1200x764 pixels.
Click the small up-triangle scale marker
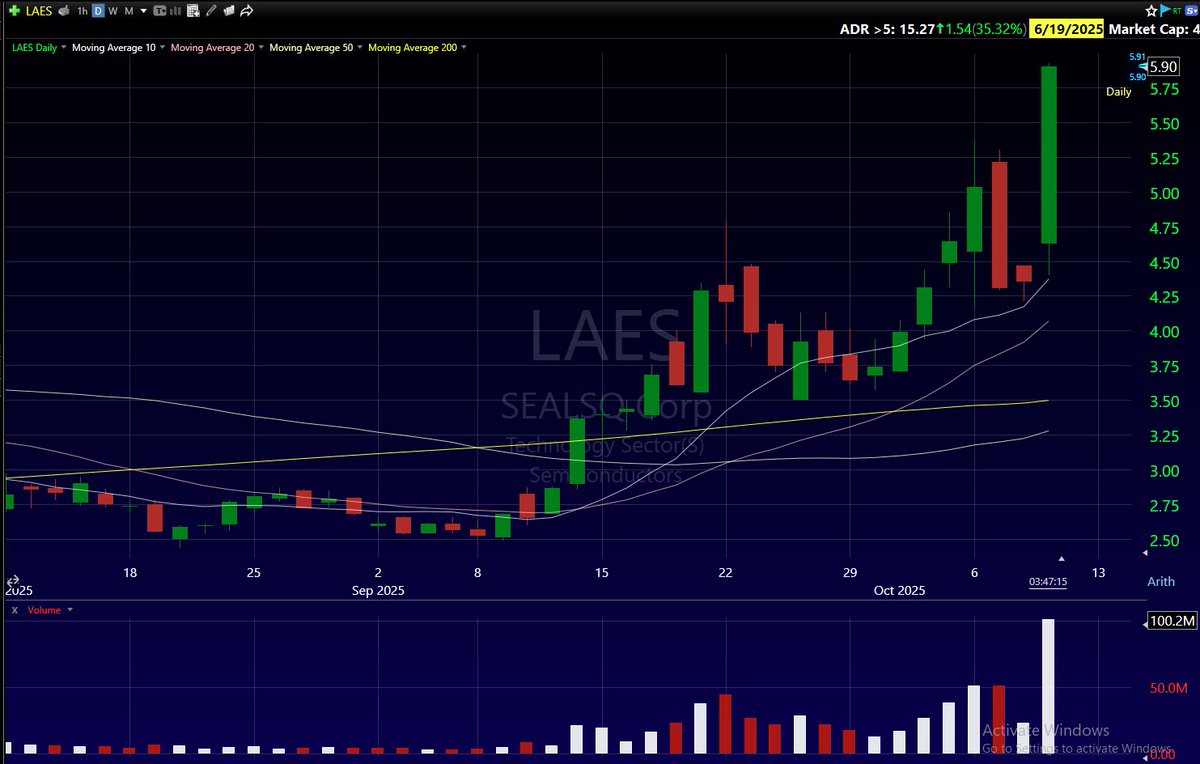(x=1061, y=559)
